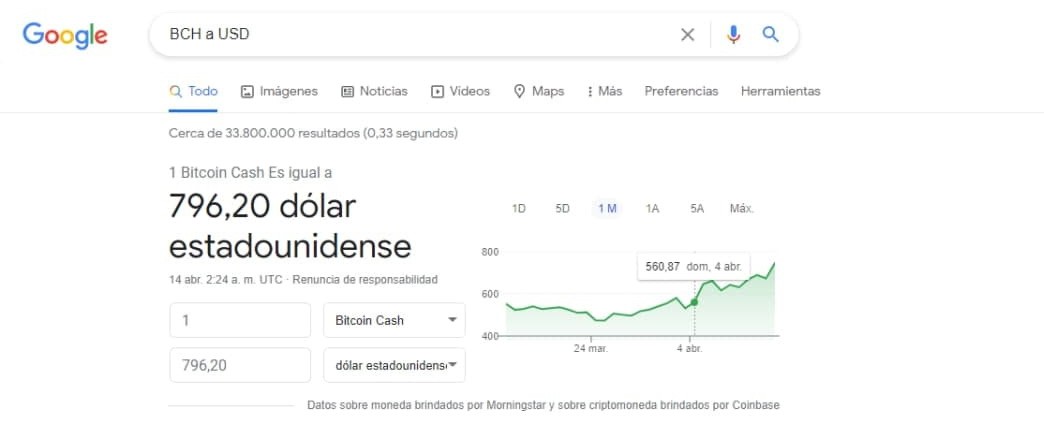Clear the search box with X icon
The image size is (1044, 447).
point(687,35)
